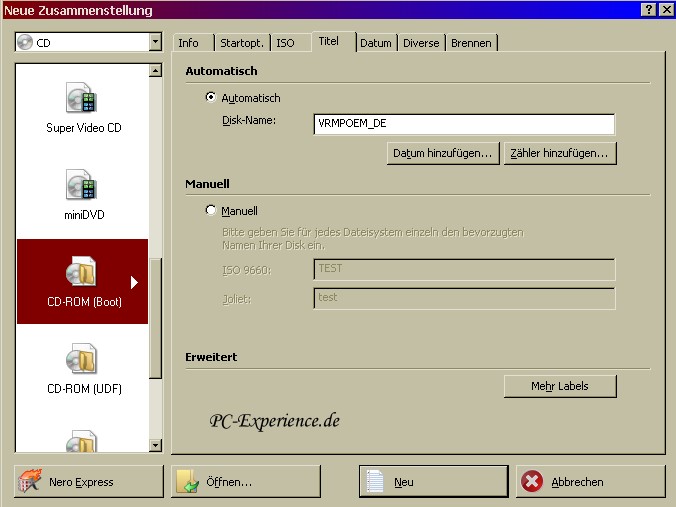Select the CD-ROM (Boot) compilation icon

pos(81,273)
